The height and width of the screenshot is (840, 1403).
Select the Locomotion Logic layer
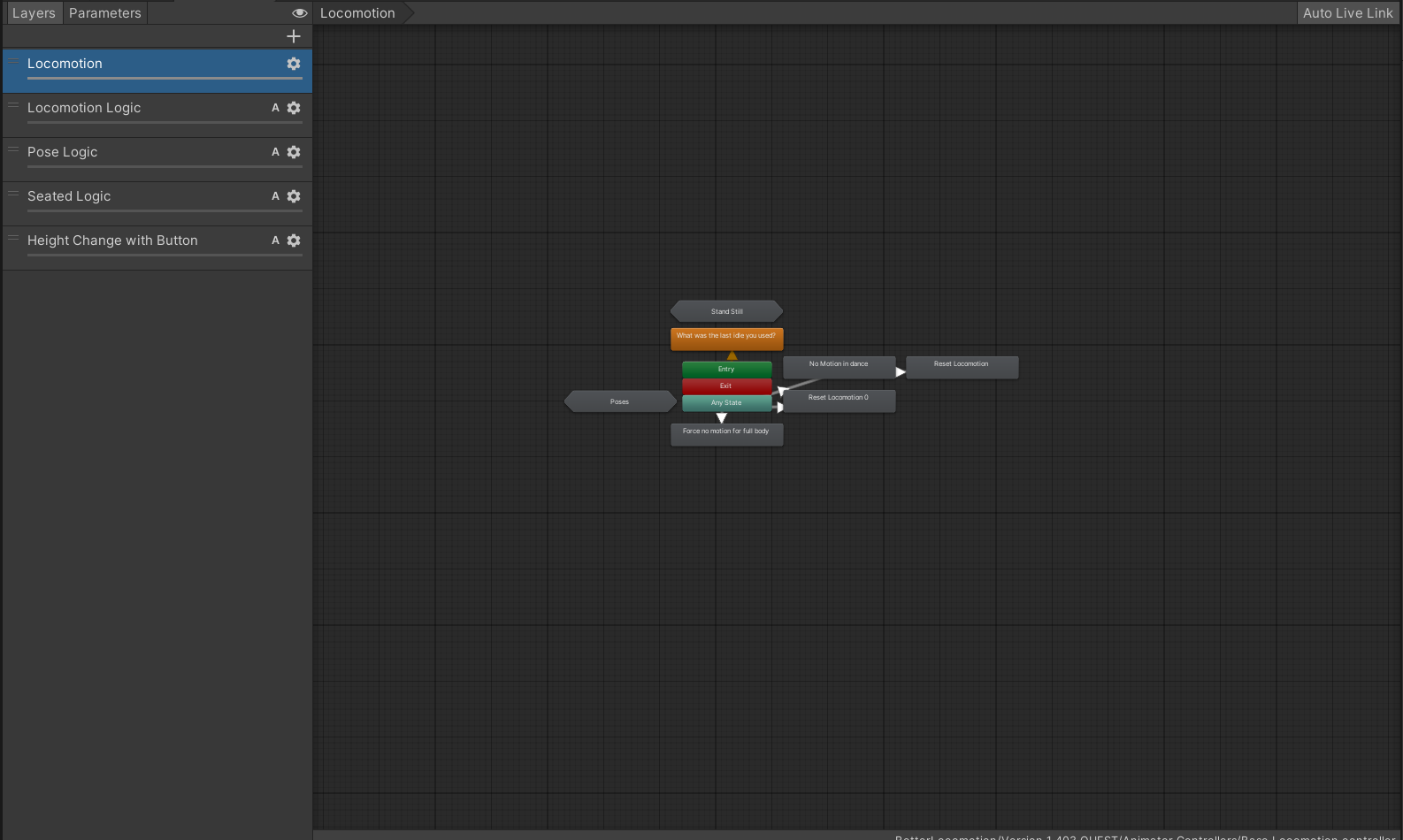pos(84,108)
